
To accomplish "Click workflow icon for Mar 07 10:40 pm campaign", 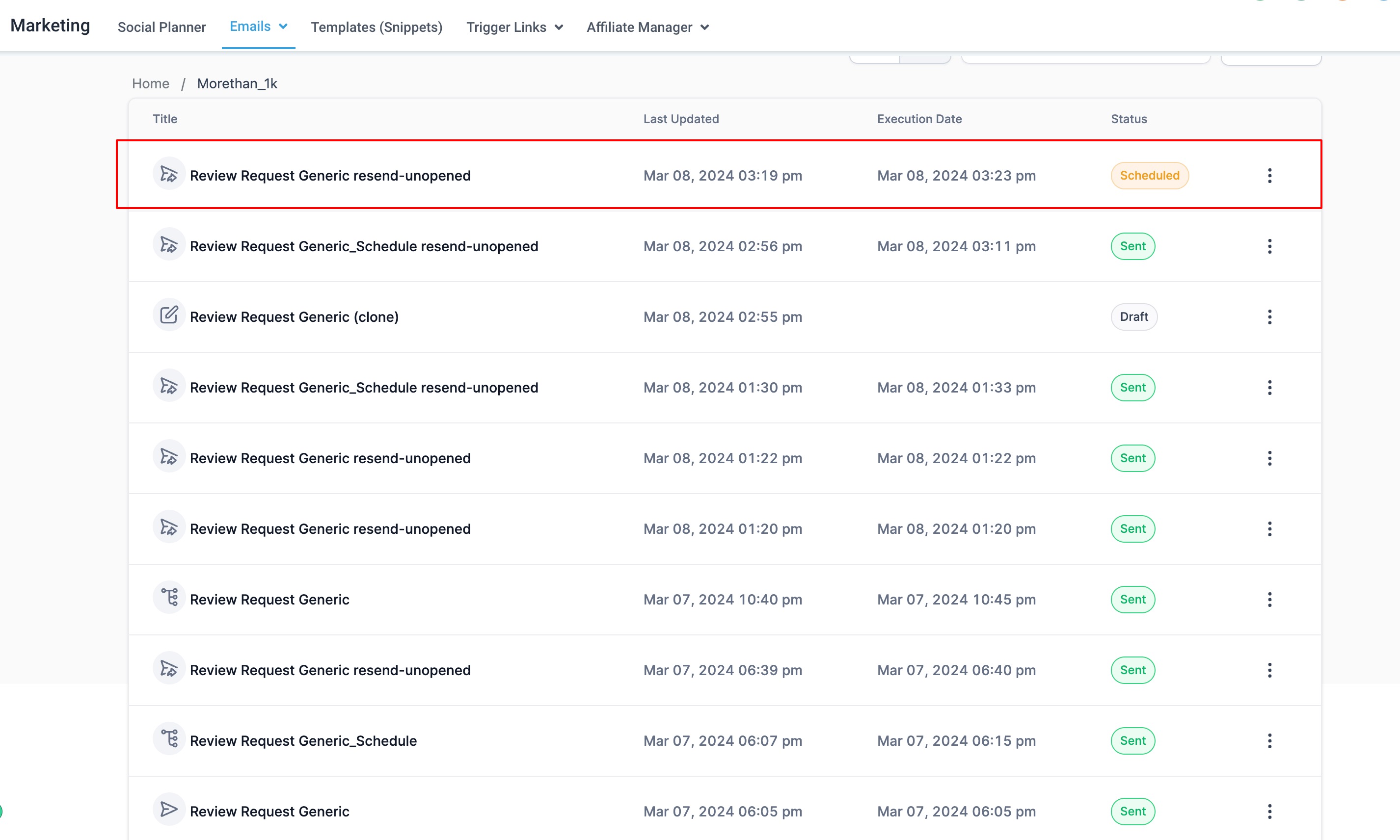I will [169, 597].
